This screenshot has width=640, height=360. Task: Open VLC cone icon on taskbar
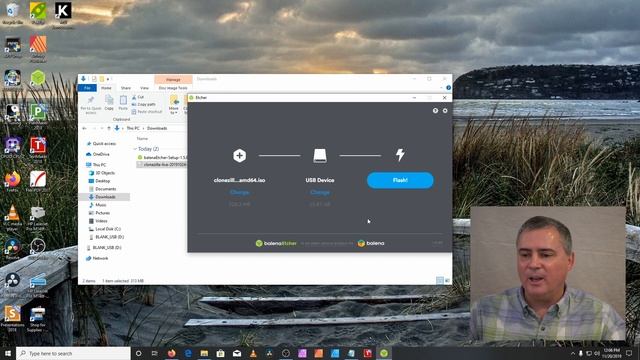click(253, 353)
